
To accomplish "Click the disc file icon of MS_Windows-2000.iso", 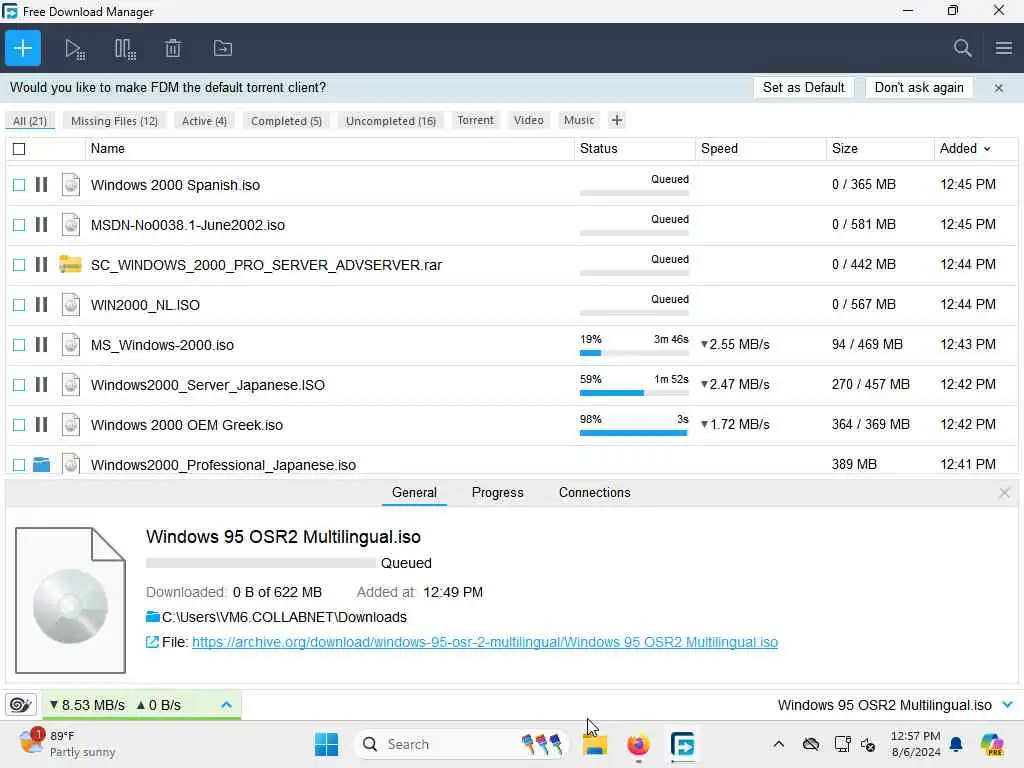I will 71,345.
